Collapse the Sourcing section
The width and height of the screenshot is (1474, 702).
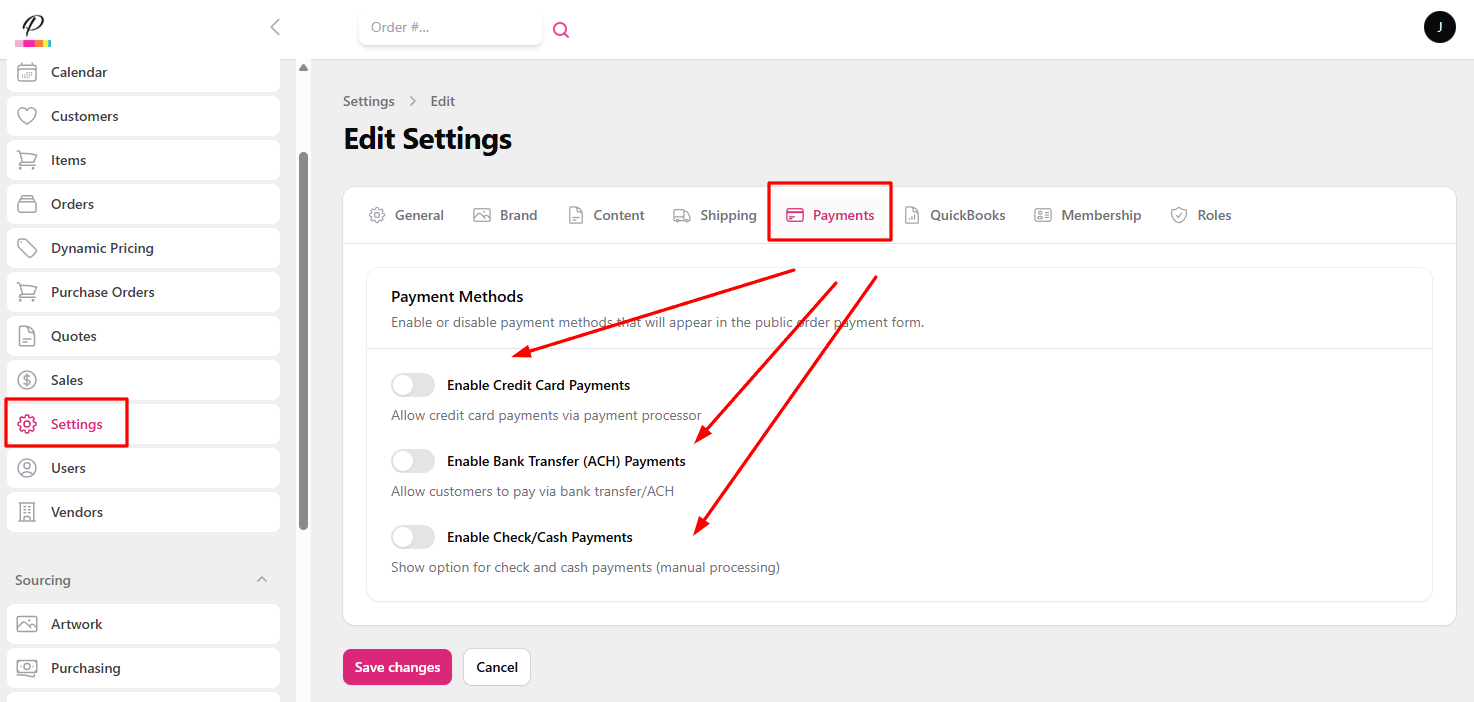tap(261, 579)
